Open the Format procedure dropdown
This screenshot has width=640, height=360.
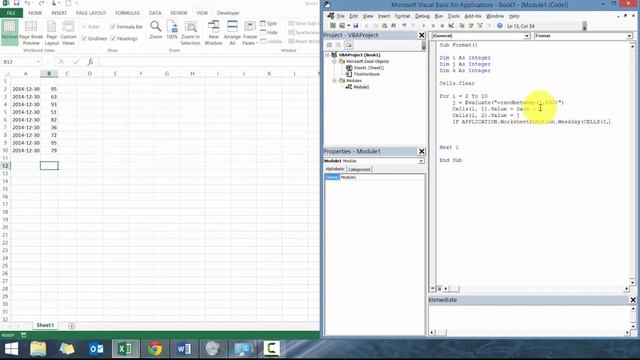pos(629,36)
